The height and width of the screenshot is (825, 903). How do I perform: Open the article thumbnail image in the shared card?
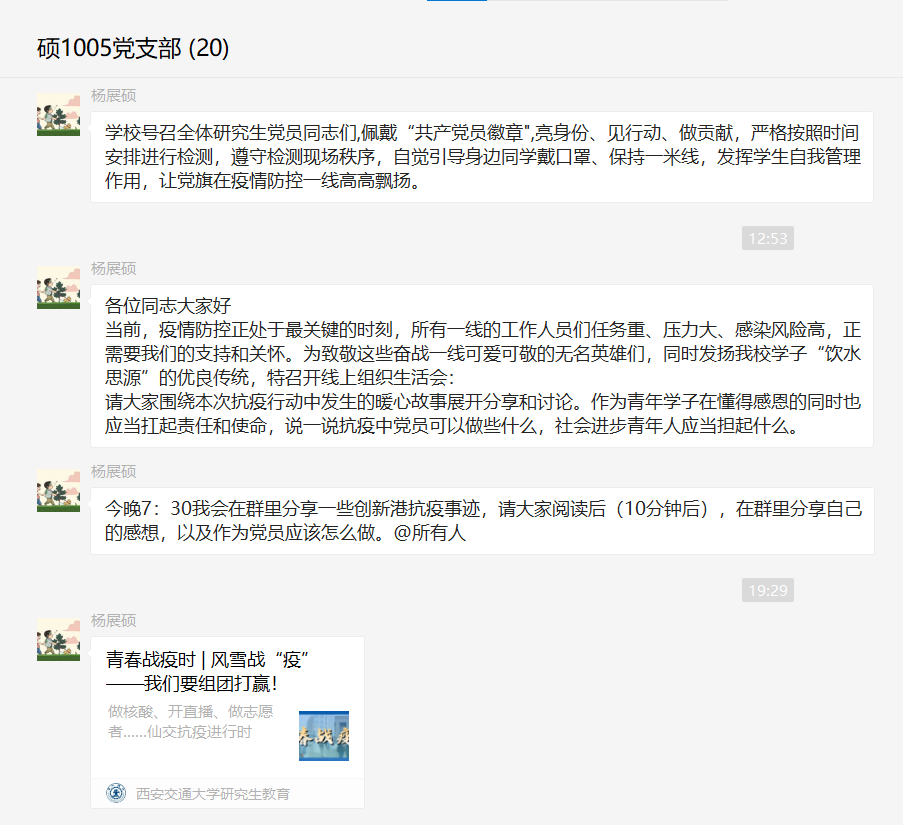coord(323,735)
